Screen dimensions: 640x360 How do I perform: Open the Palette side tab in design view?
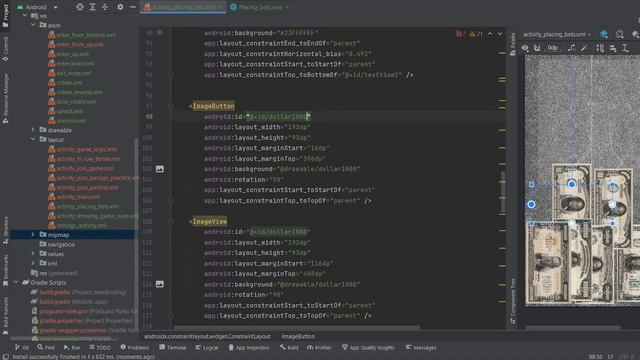513,44
